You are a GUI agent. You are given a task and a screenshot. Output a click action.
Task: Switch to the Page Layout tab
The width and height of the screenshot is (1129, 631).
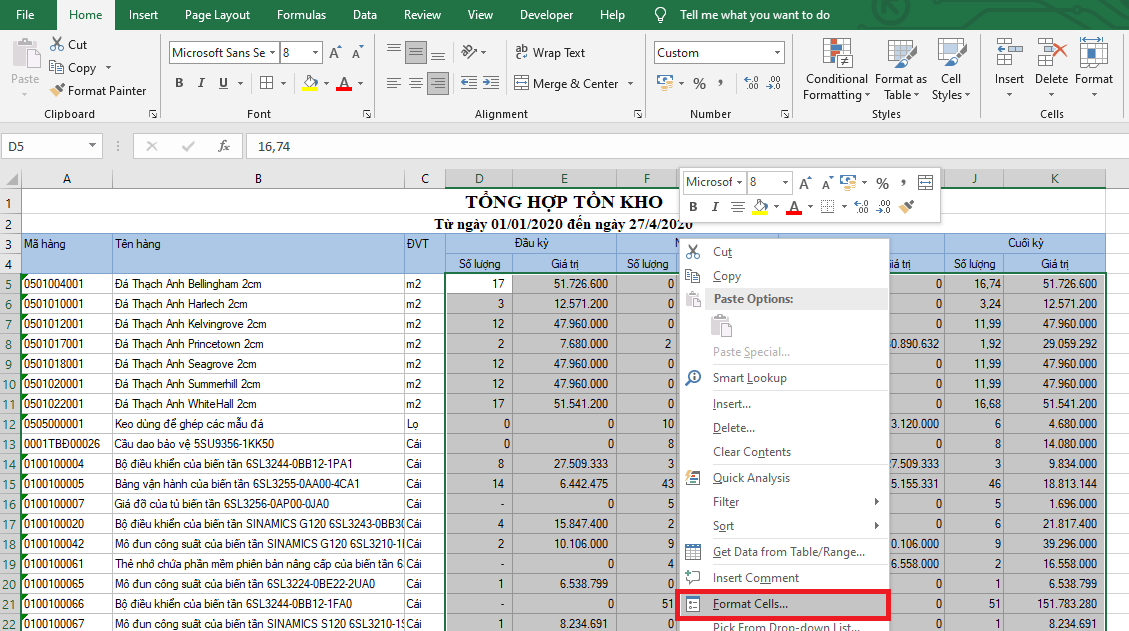[x=217, y=15]
